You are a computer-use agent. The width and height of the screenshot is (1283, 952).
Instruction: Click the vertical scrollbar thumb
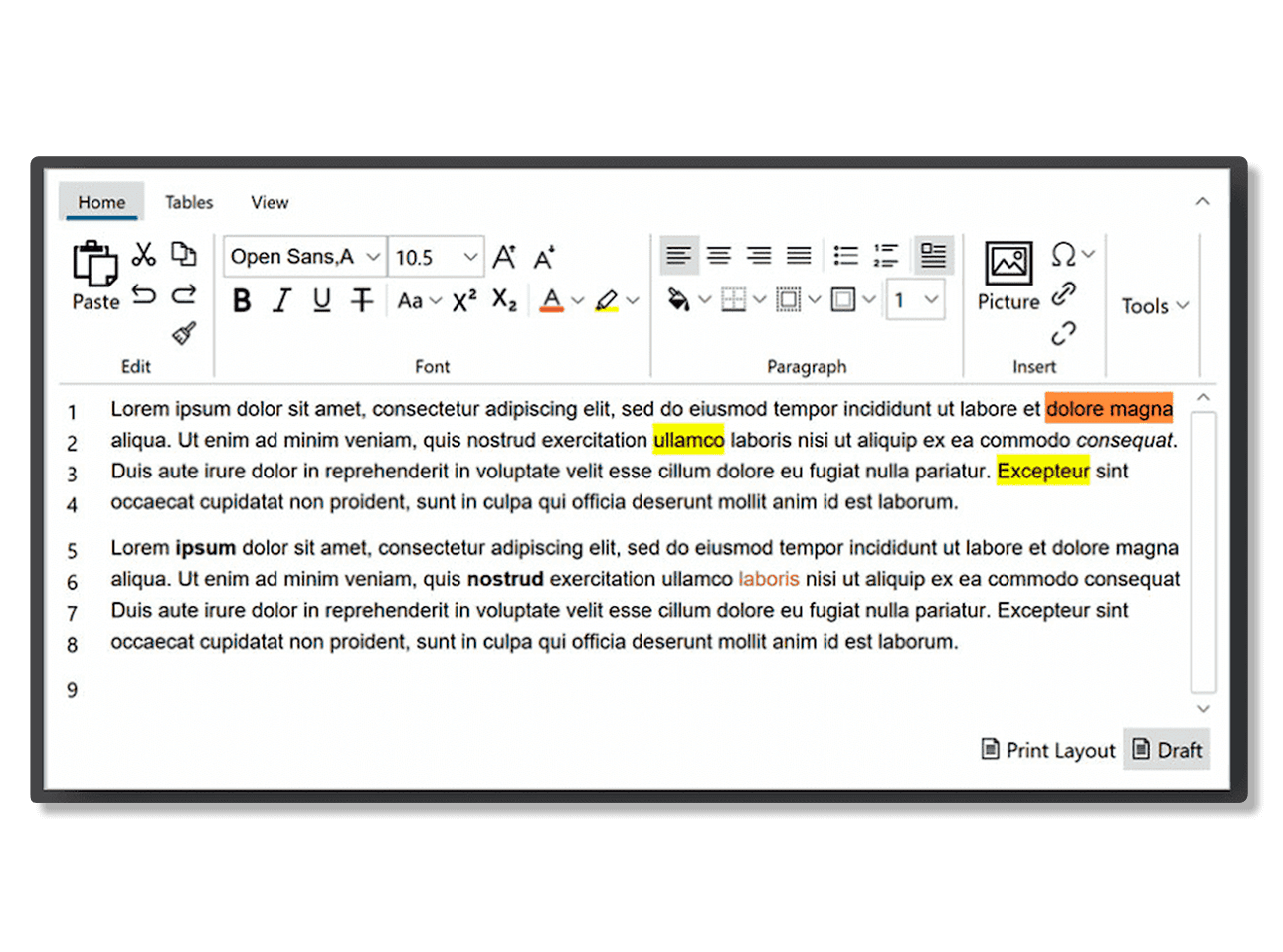pos(1203,553)
